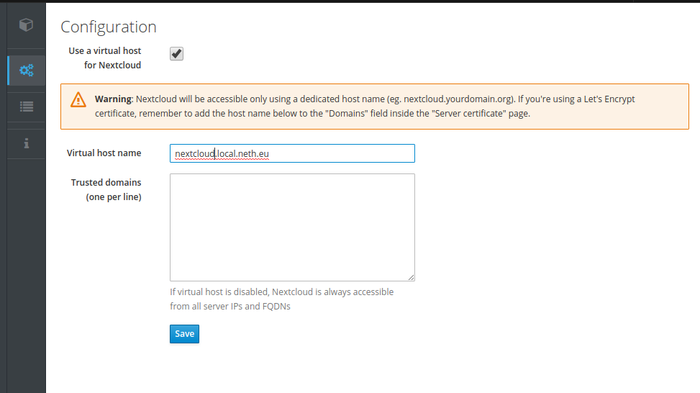The height and width of the screenshot is (393, 700).
Task: Open the list view sidebar icon
Action: coord(26,107)
